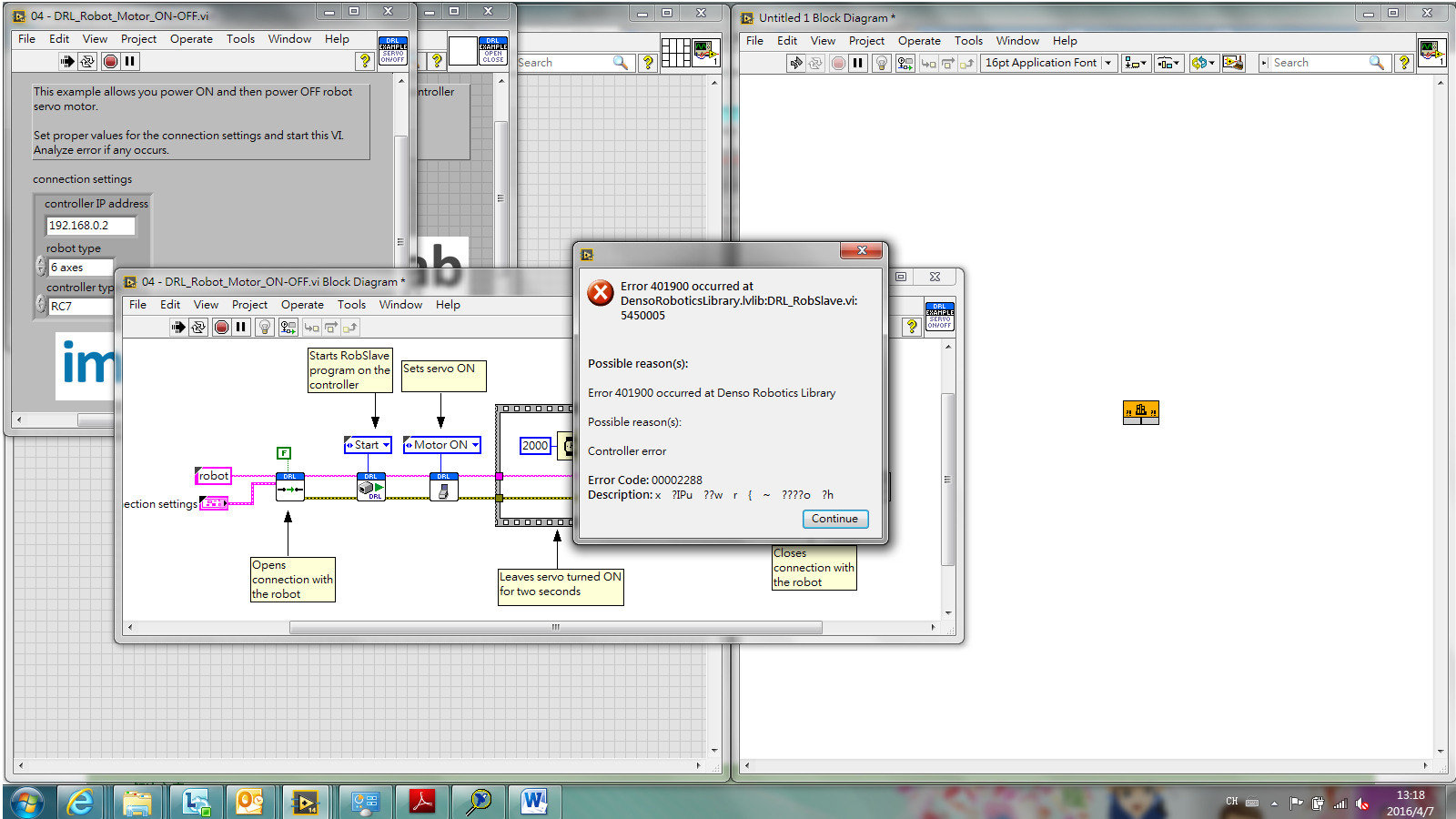The image size is (1456, 819).
Task: Run the 04 Block Diagram VI
Action: 178,327
